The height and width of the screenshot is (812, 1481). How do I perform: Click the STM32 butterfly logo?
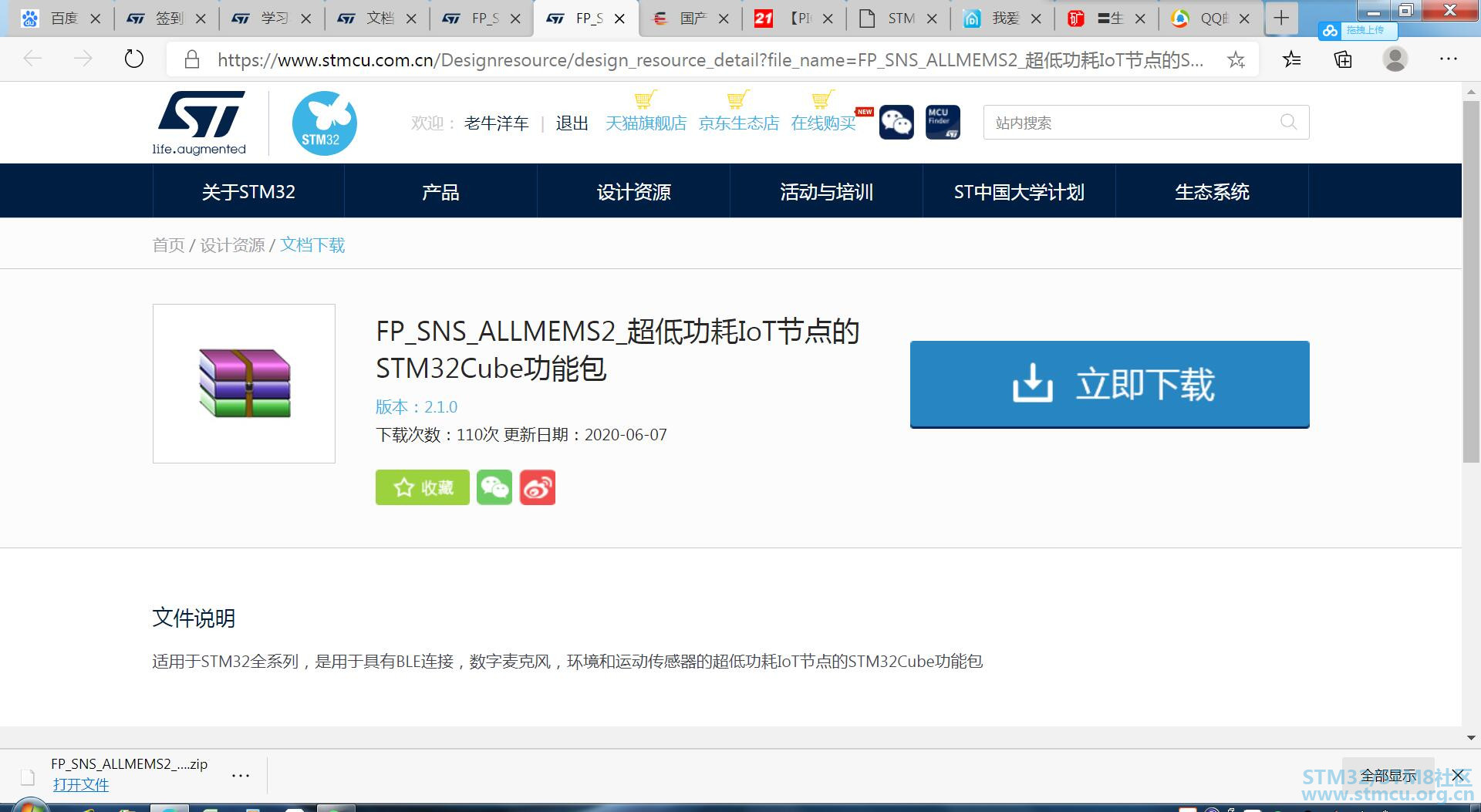(x=324, y=123)
